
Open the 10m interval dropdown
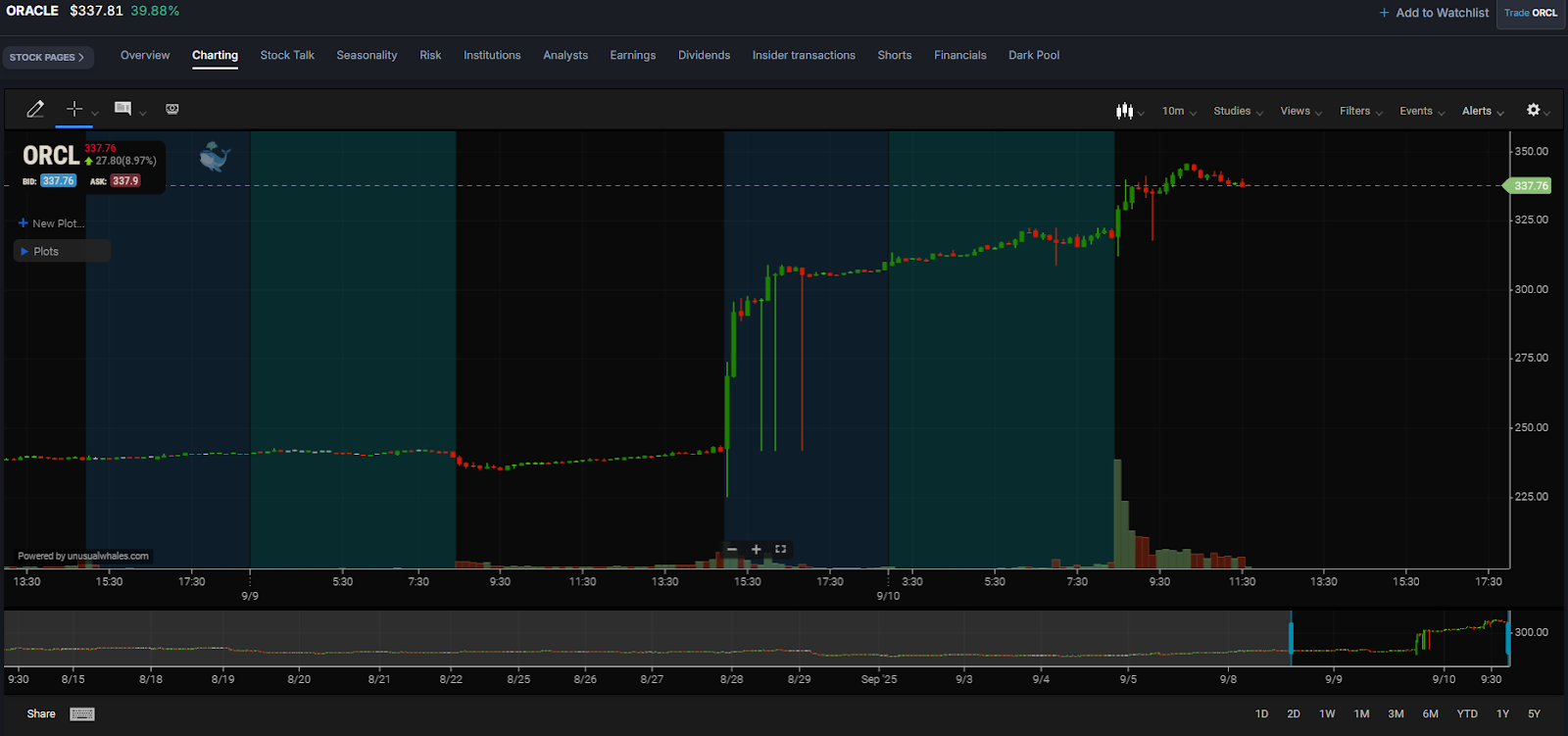coord(1179,111)
